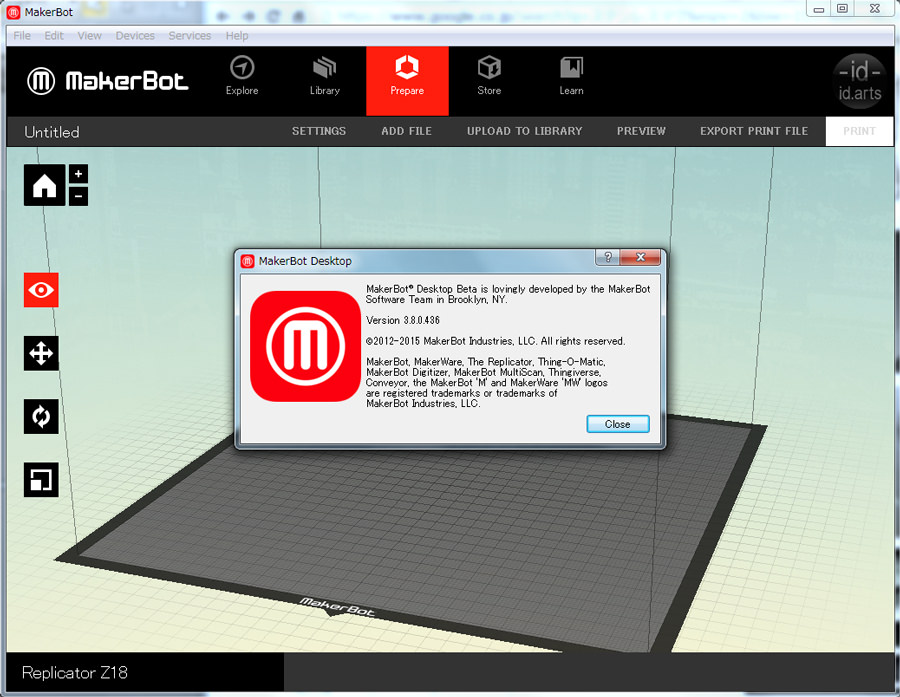Zoom out with the minus button
900x697 pixels.
pyautogui.click(x=79, y=197)
